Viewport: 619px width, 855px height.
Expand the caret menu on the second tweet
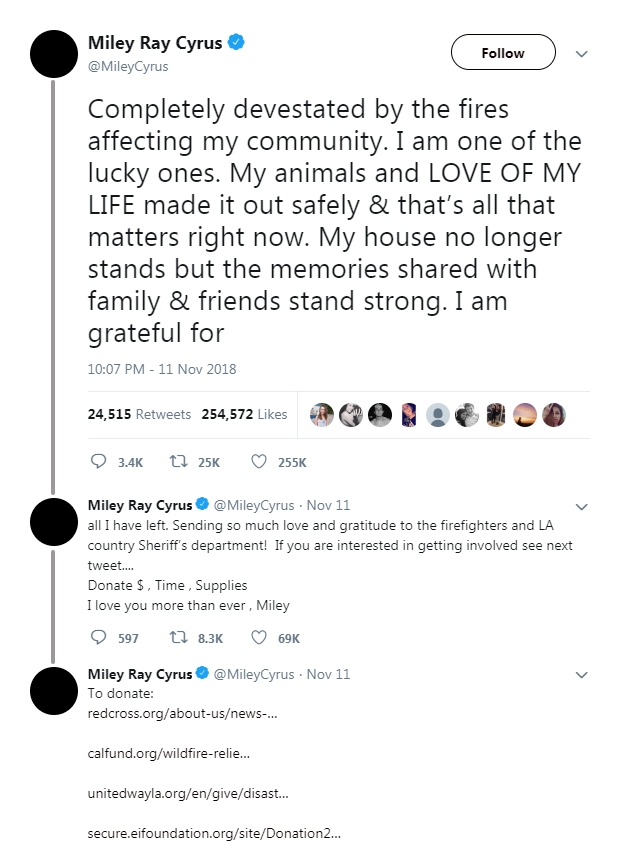[x=581, y=505]
